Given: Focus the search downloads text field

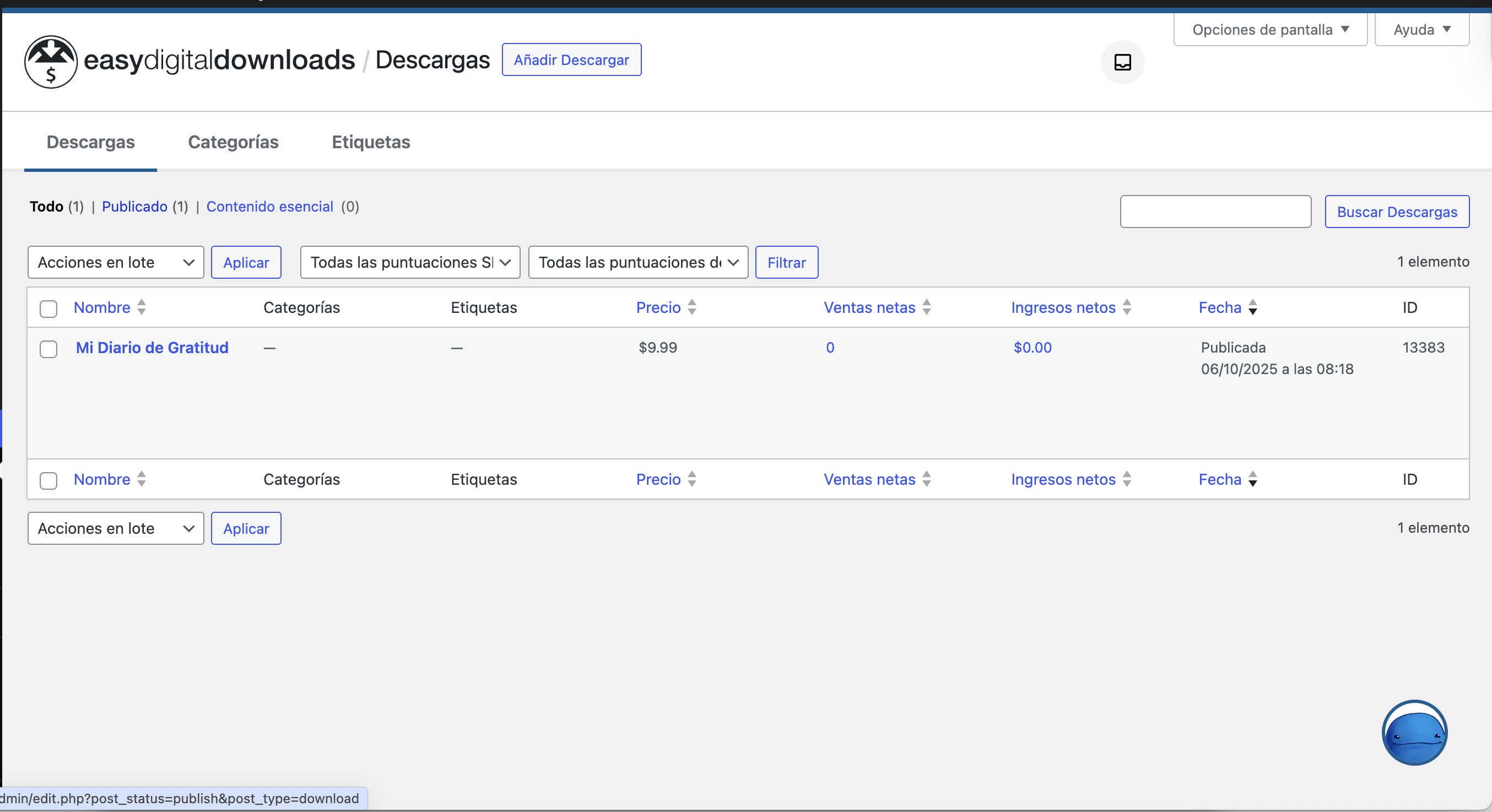Looking at the screenshot, I should click(x=1215, y=212).
